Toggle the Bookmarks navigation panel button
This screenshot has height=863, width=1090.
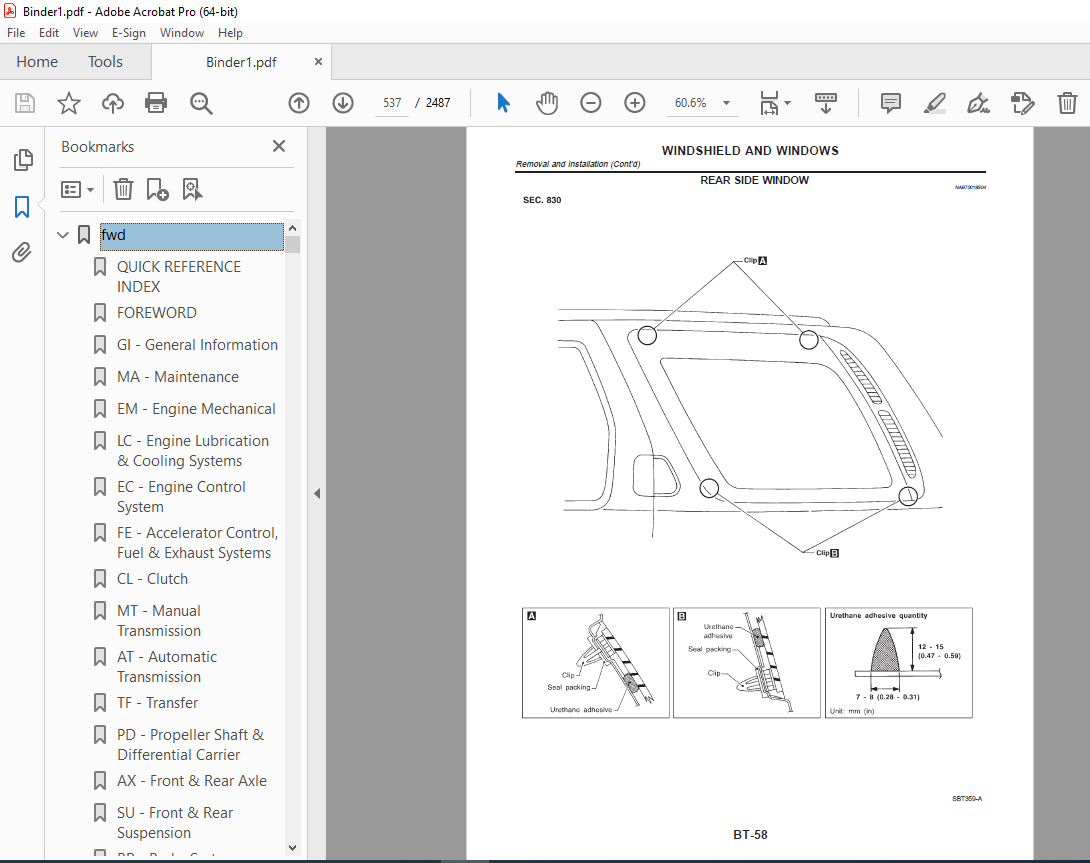pyautogui.click(x=22, y=207)
